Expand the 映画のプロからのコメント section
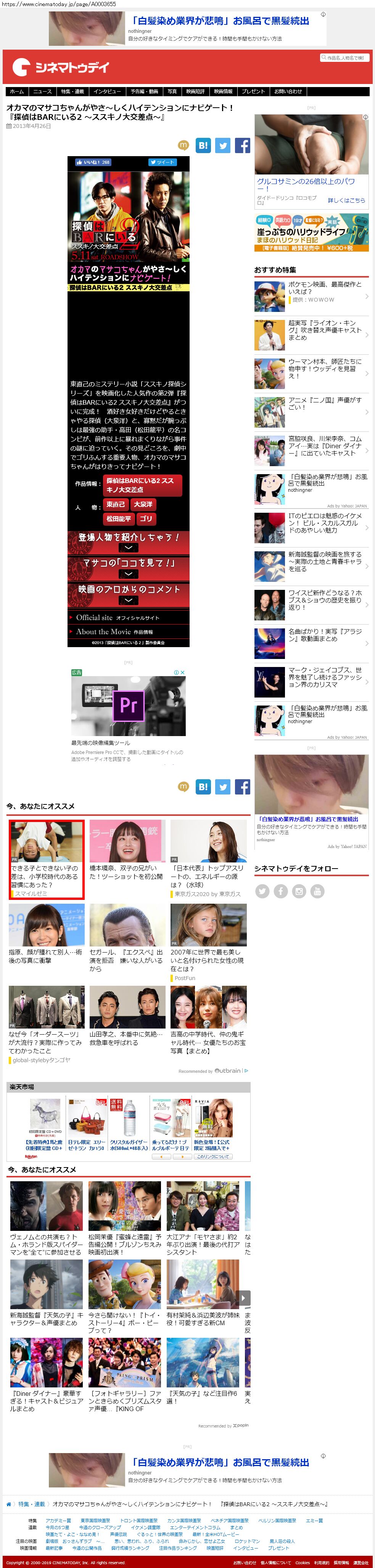Image resolution: width=375 pixels, height=1568 pixels. (x=128, y=594)
